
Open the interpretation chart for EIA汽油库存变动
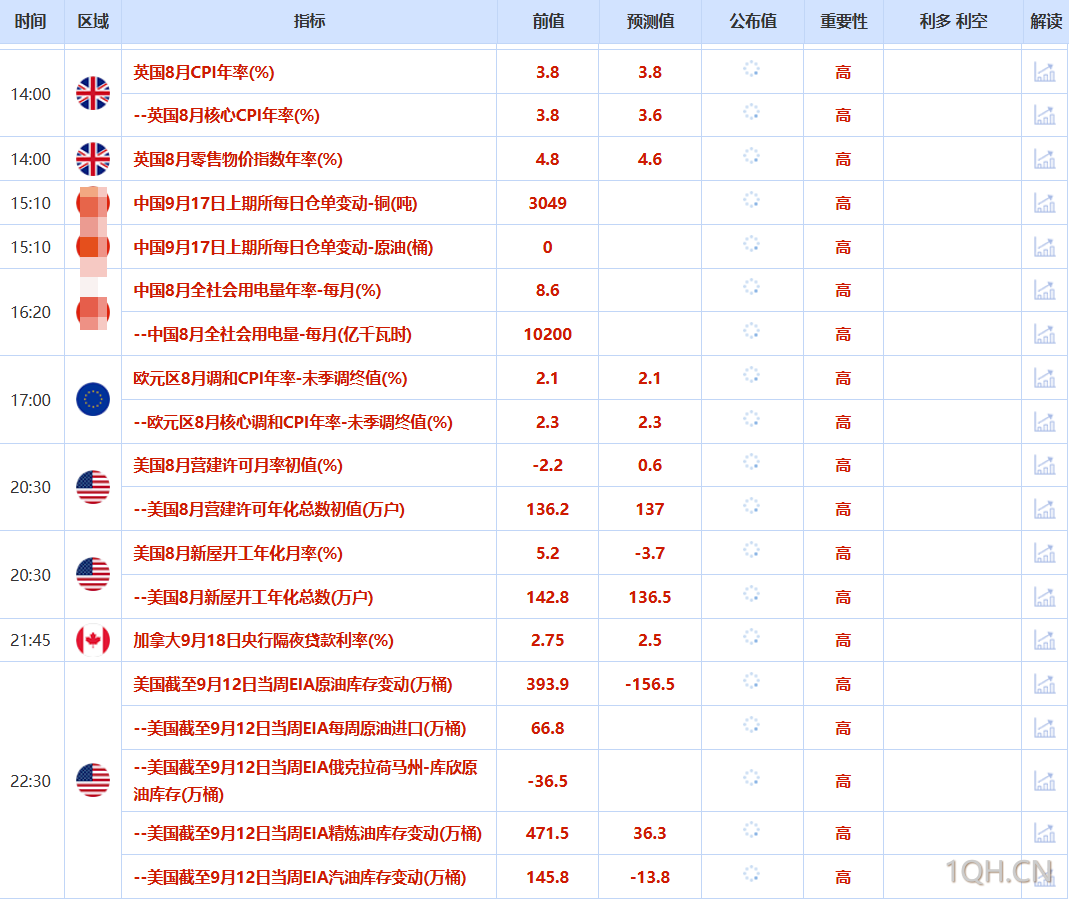pos(1044,876)
